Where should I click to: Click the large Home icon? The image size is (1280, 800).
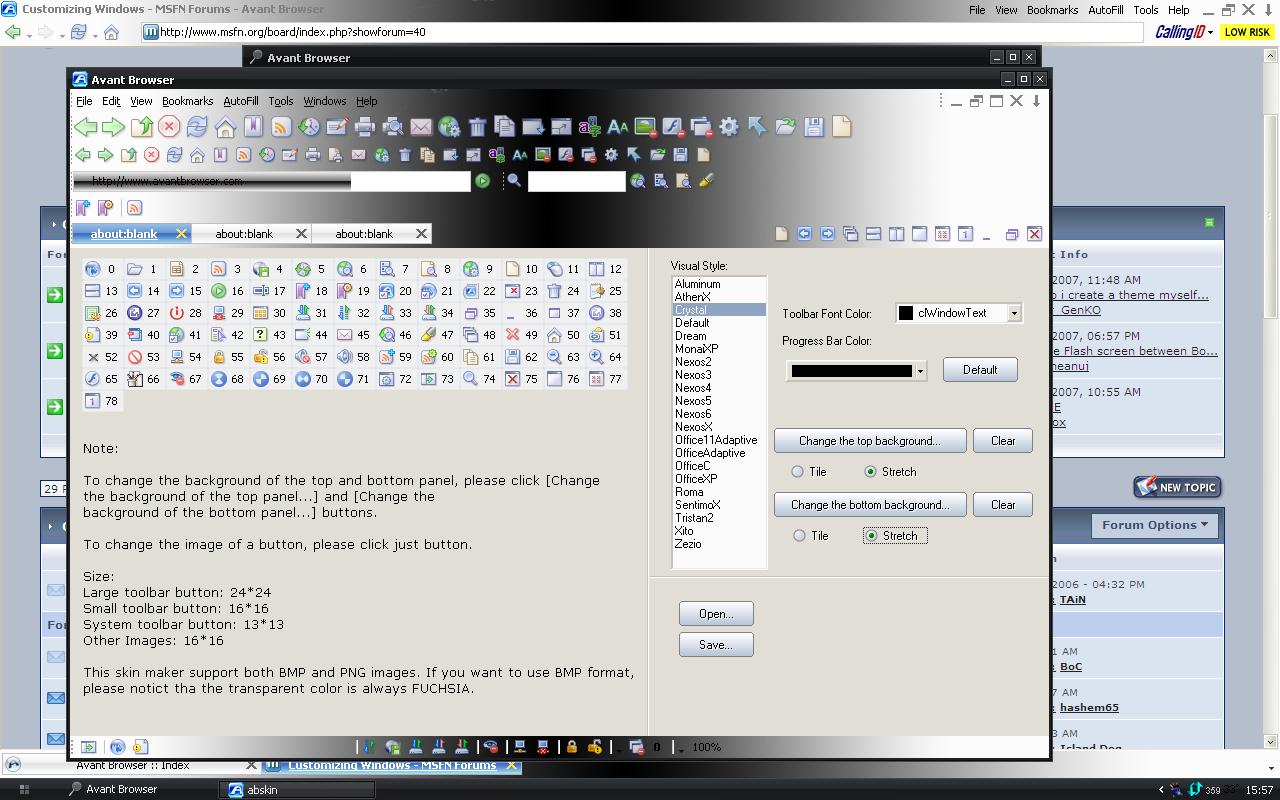225,127
